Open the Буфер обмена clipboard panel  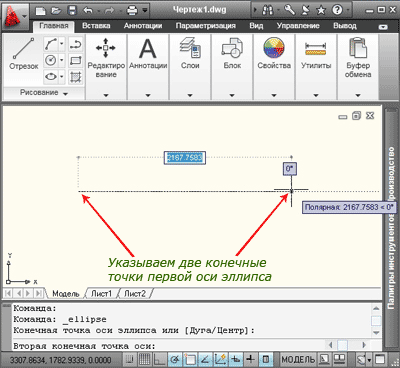coord(358,67)
